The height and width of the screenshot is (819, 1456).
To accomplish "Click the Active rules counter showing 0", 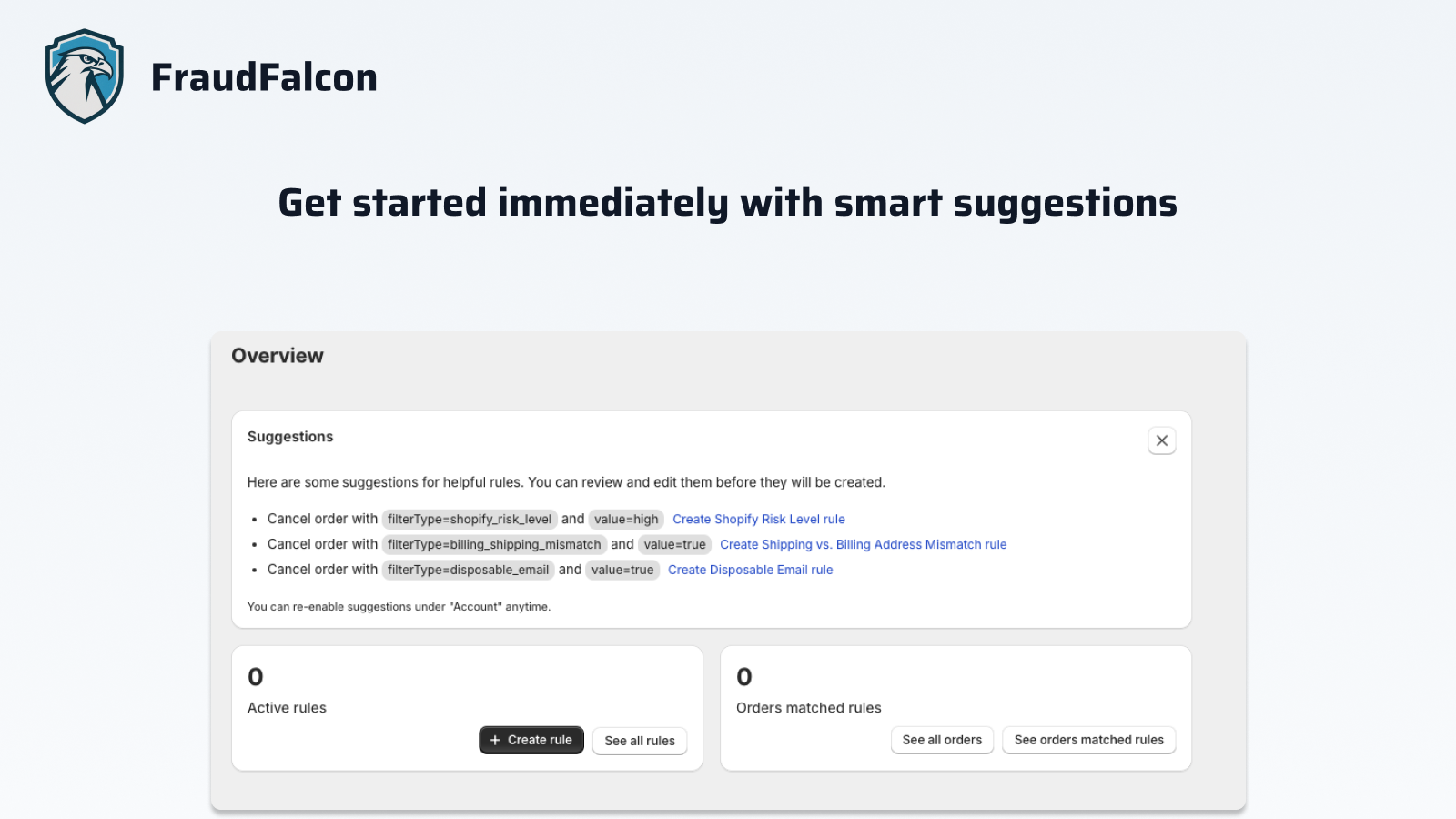I will pyautogui.click(x=255, y=677).
